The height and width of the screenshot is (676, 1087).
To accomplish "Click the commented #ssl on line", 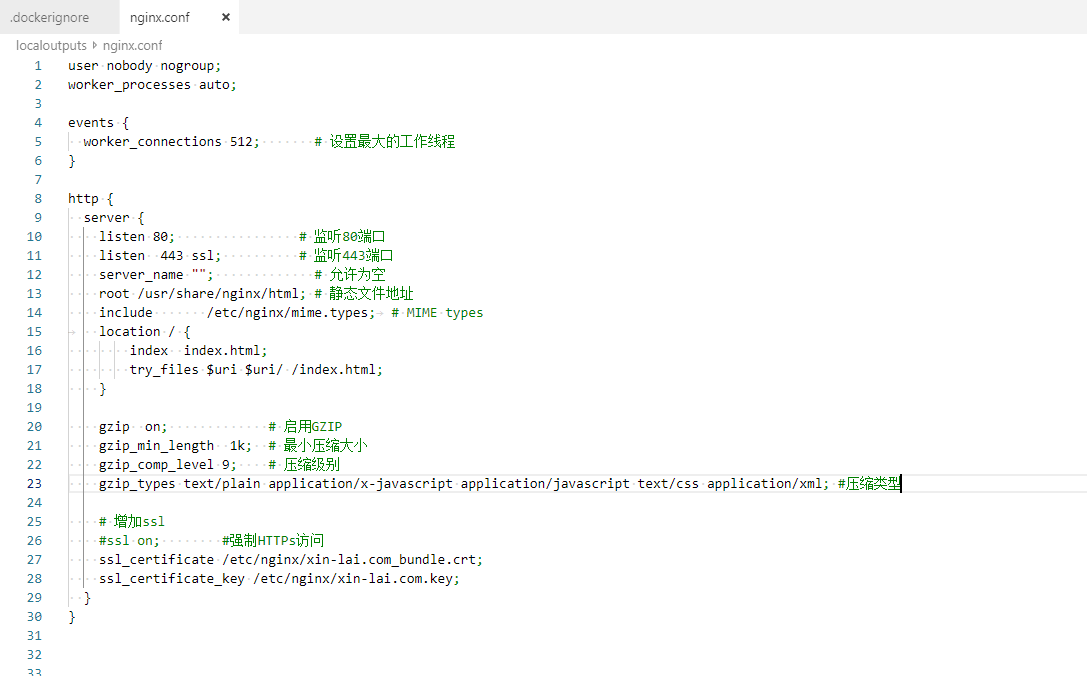I will [129, 541].
